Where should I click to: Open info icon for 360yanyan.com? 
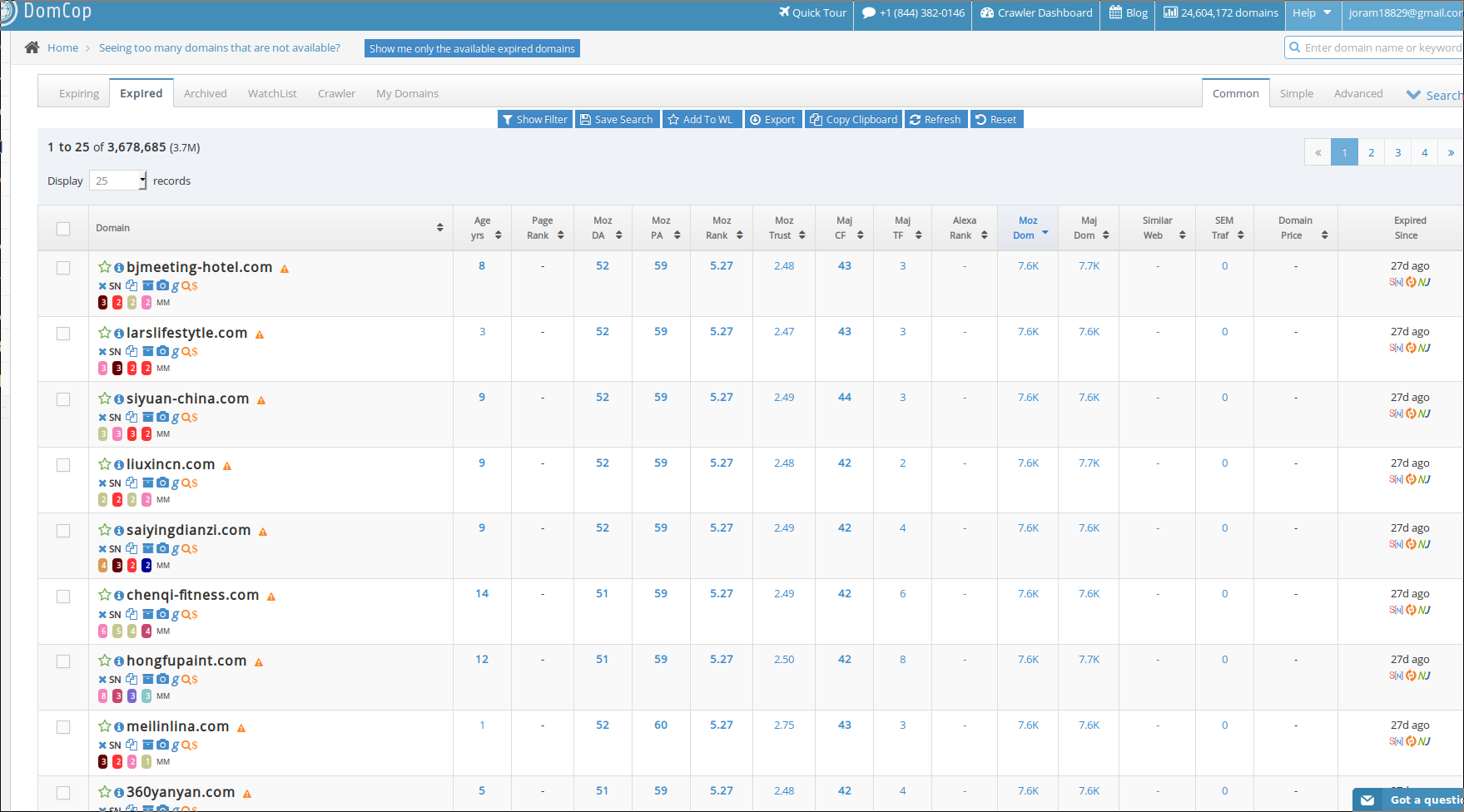pyautogui.click(x=119, y=793)
